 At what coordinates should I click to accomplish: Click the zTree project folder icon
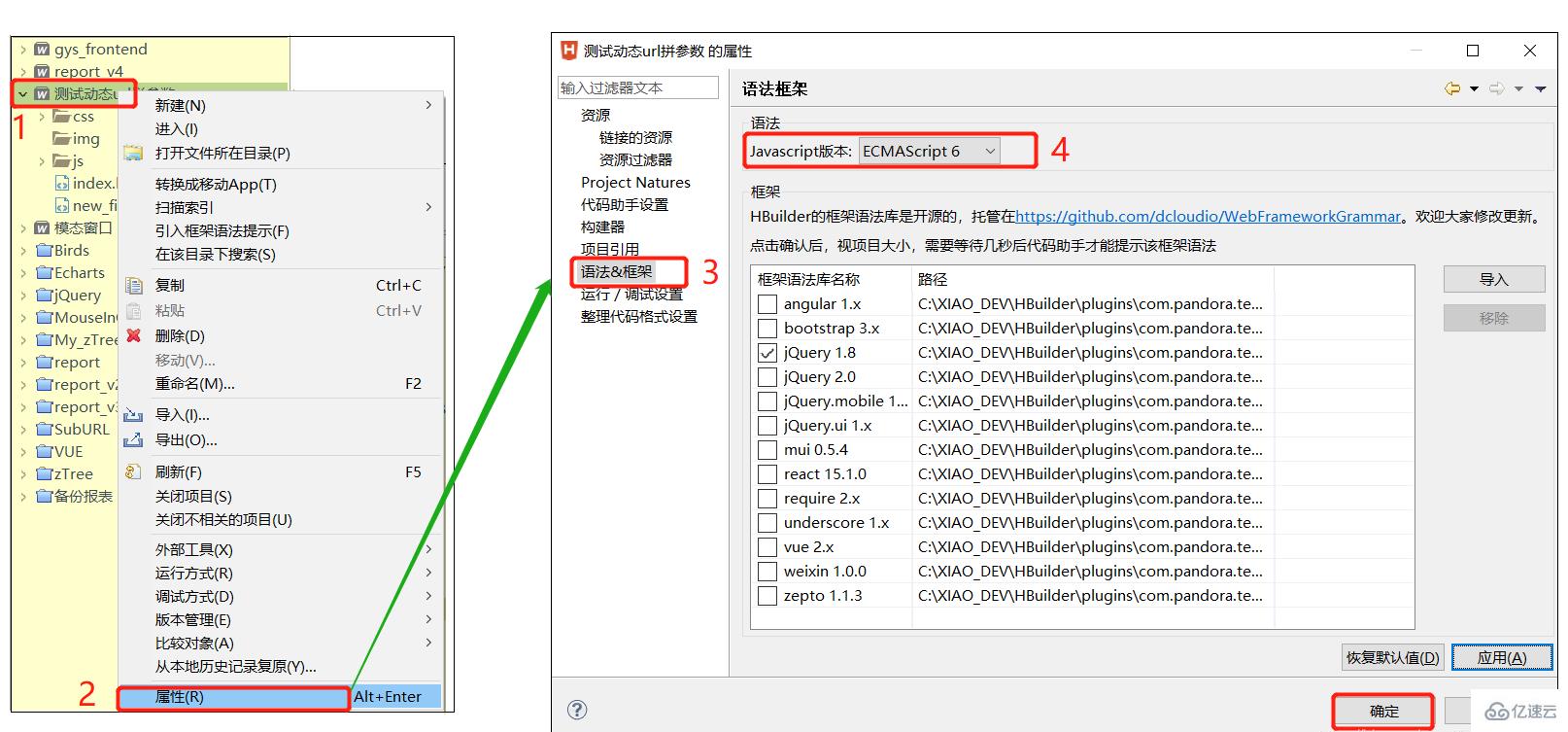[x=44, y=474]
